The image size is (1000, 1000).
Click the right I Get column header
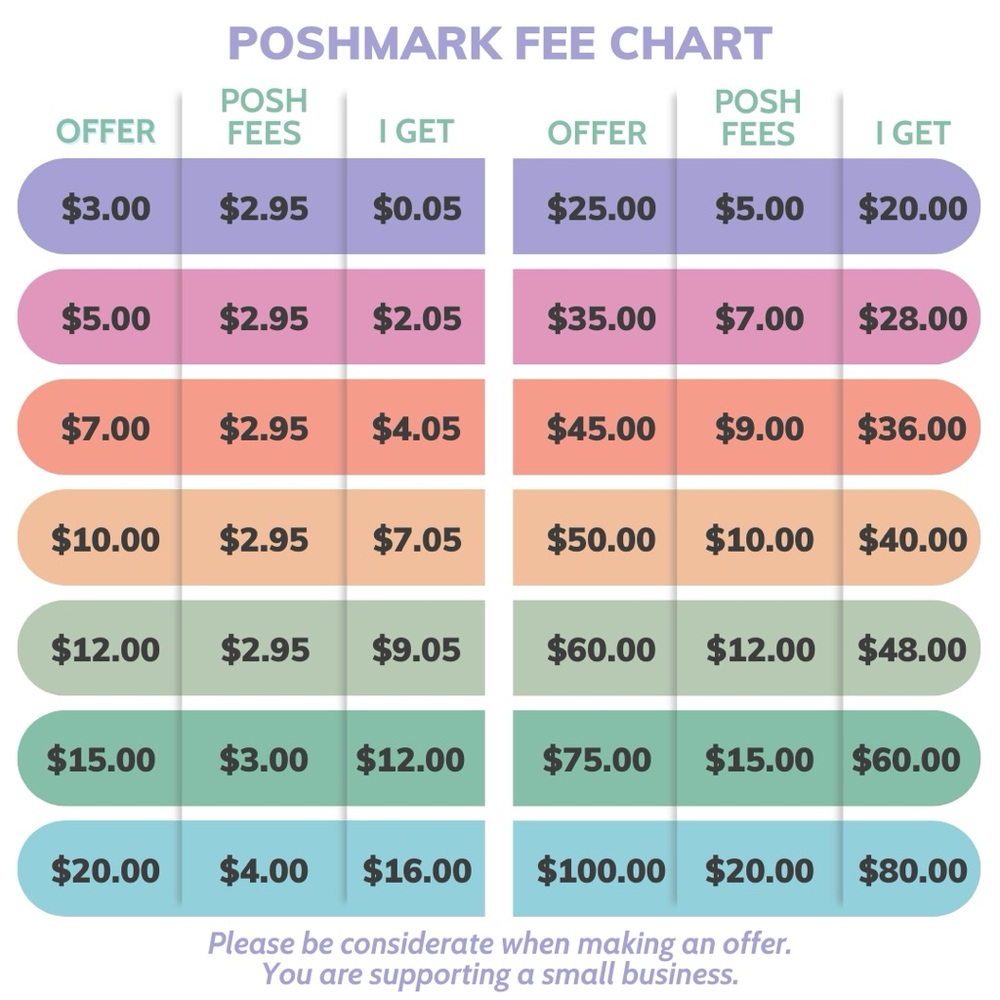coord(912,132)
